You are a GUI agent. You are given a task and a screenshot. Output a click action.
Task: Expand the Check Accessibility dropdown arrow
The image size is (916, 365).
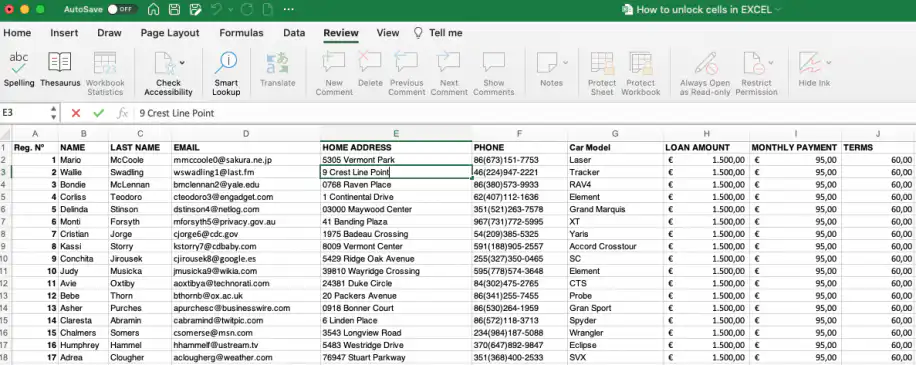point(182,62)
